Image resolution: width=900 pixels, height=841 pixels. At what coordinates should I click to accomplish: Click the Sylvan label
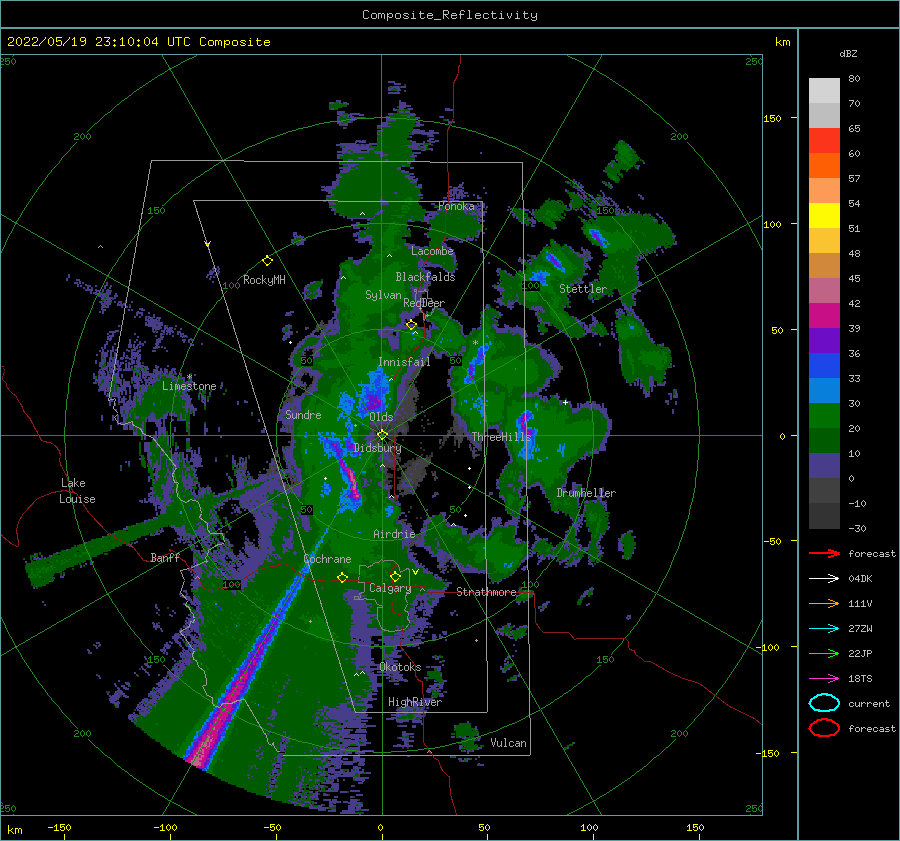383,295
